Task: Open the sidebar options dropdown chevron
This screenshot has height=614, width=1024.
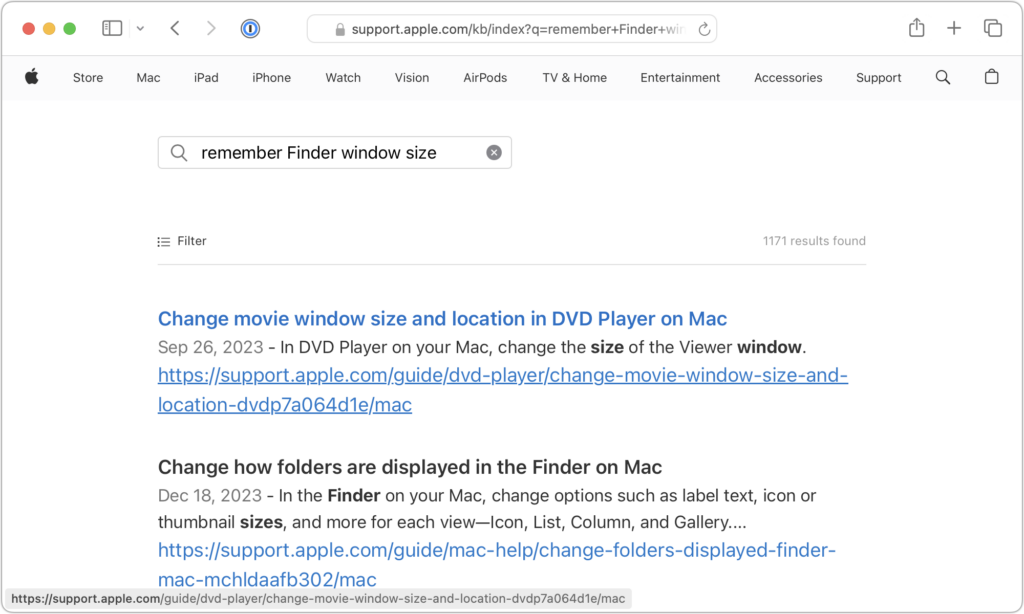Action: pyautogui.click(x=140, y=29)
